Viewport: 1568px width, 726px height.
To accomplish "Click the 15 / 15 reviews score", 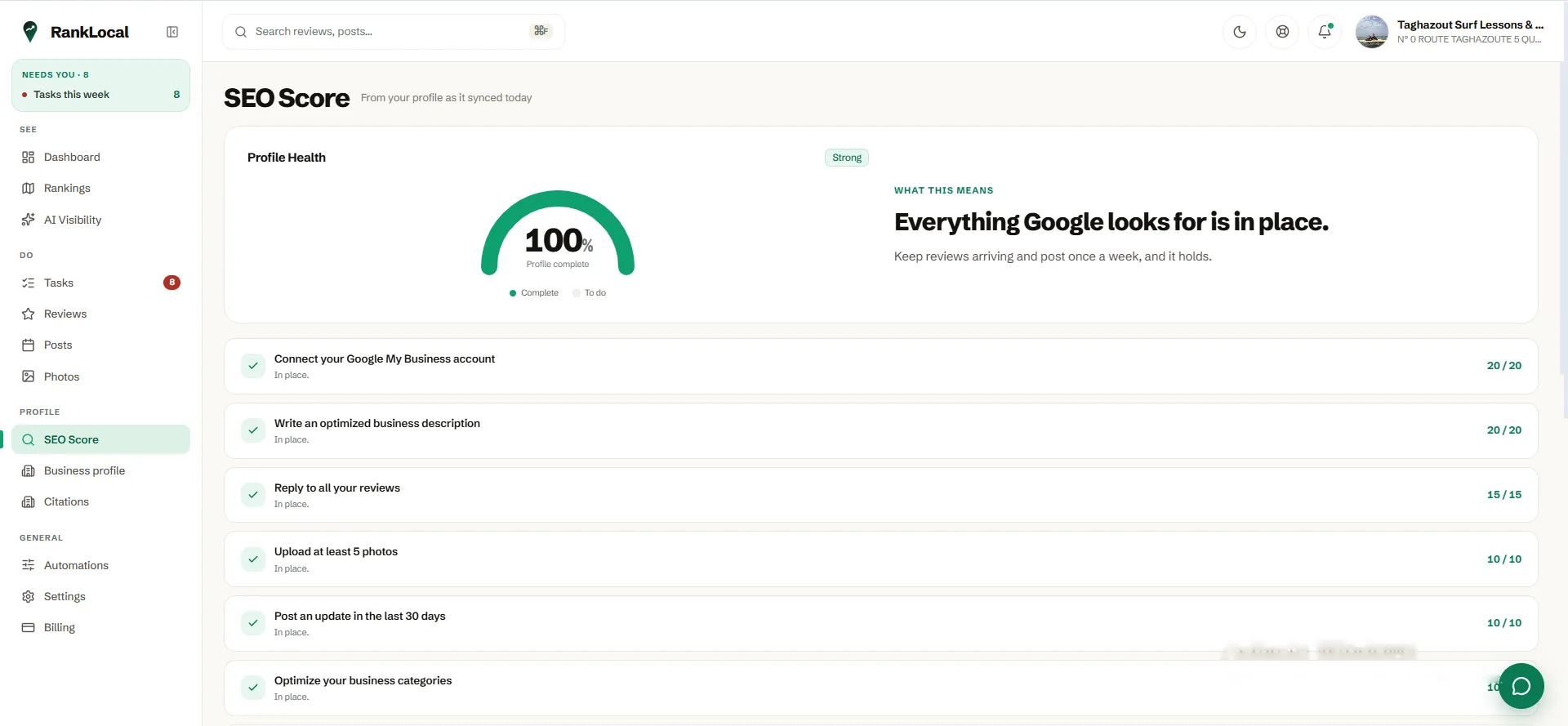I will (1504, 495).
